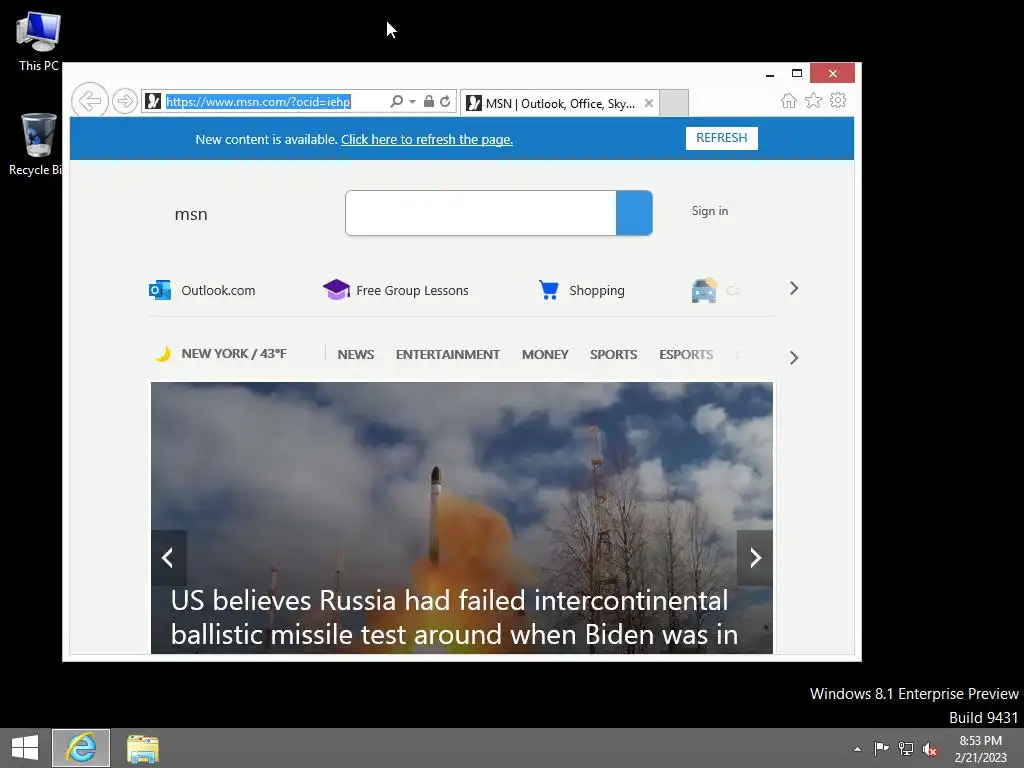Click the Shopping cart icon
1024x768 pixels.
(549, 289)
